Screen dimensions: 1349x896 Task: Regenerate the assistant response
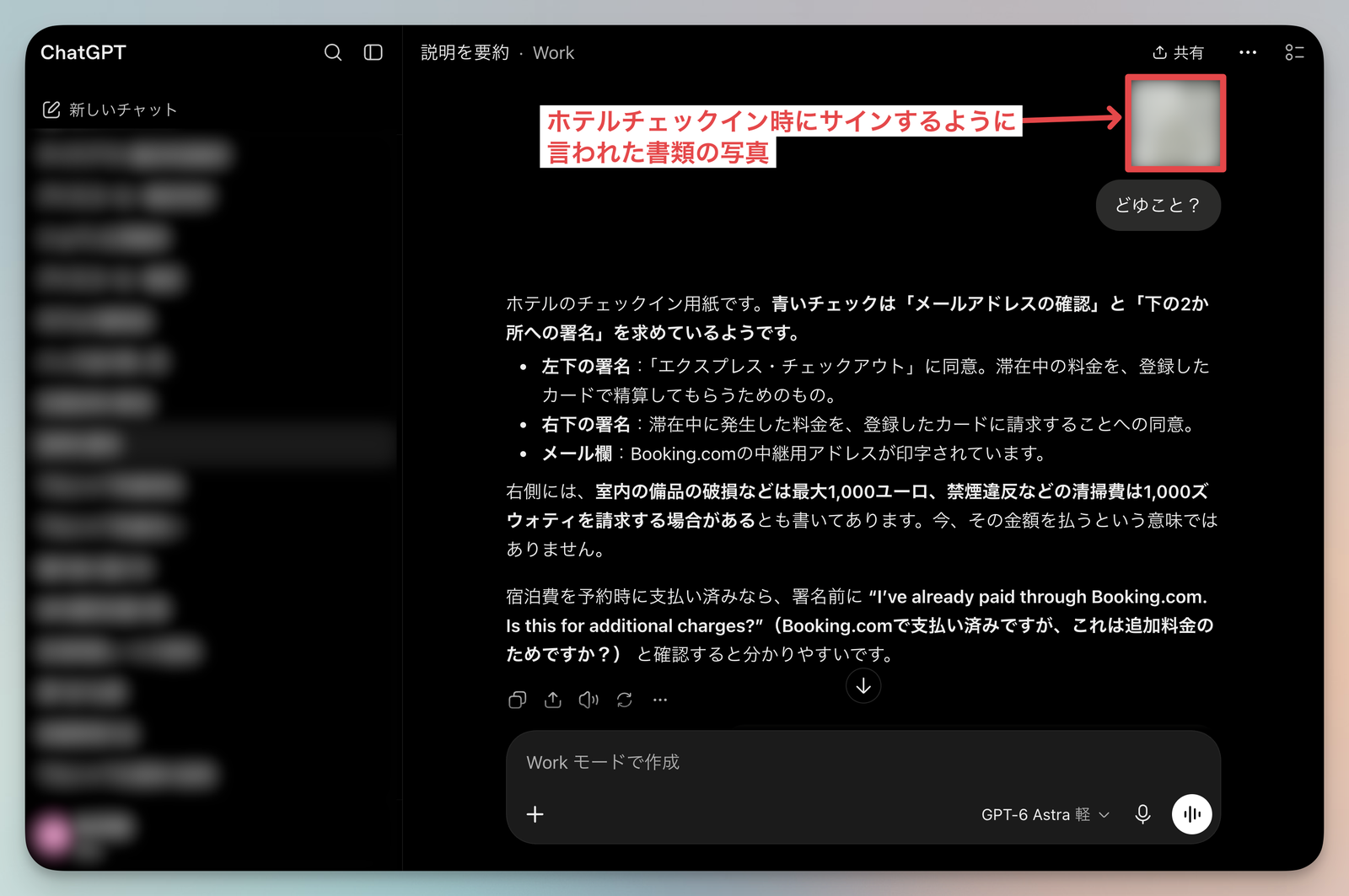point(625,700)
